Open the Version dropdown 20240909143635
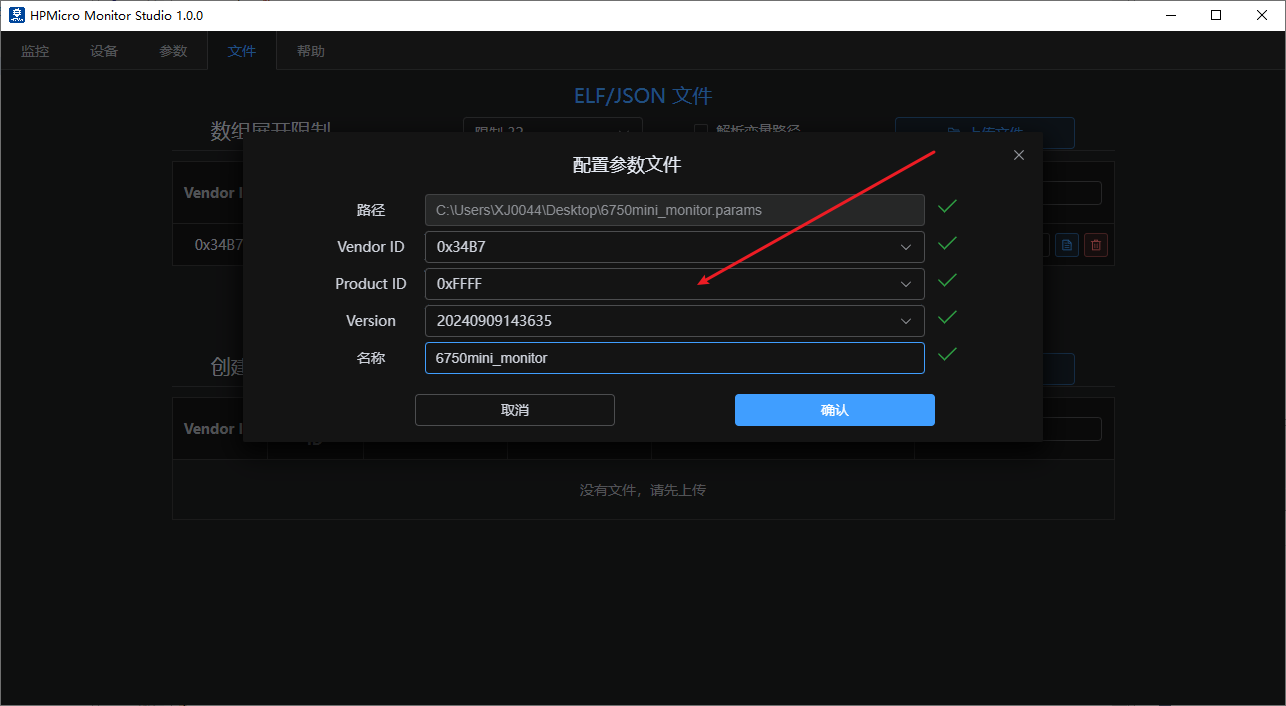This screenshot has width=1286, height=706. pos(674,321)
